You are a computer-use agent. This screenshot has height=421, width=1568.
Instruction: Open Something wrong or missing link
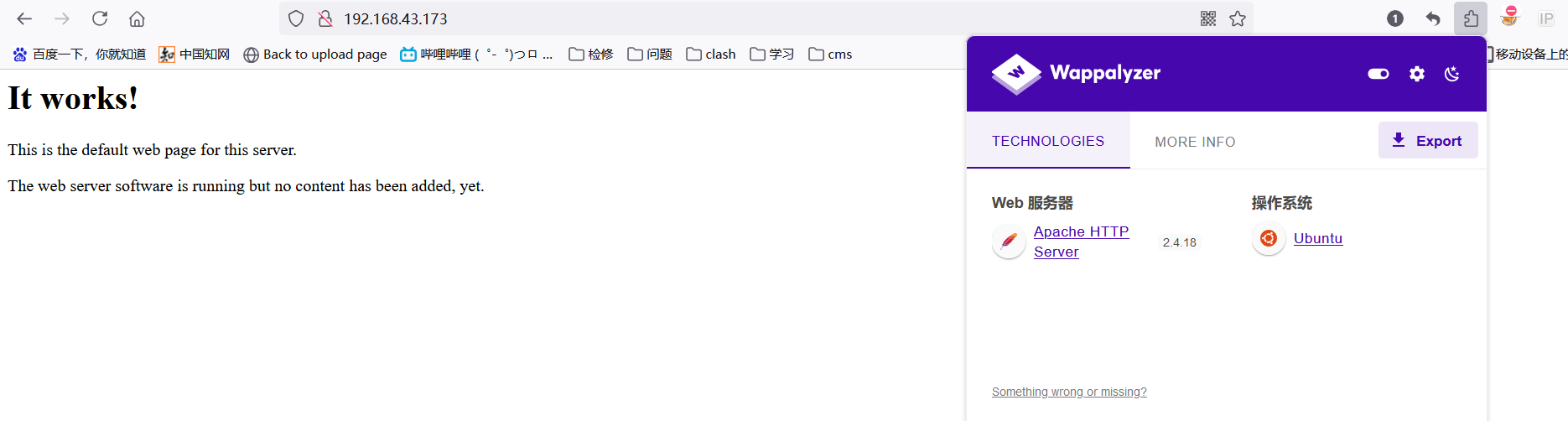click(x=1069, y=392)
